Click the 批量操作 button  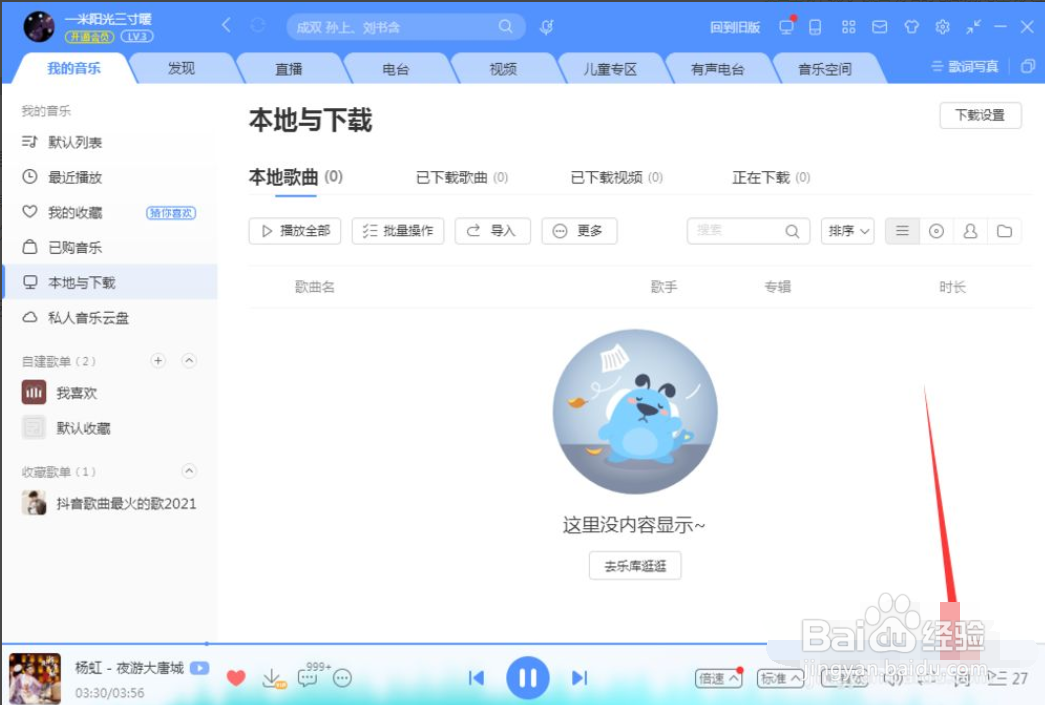[398, 231]
